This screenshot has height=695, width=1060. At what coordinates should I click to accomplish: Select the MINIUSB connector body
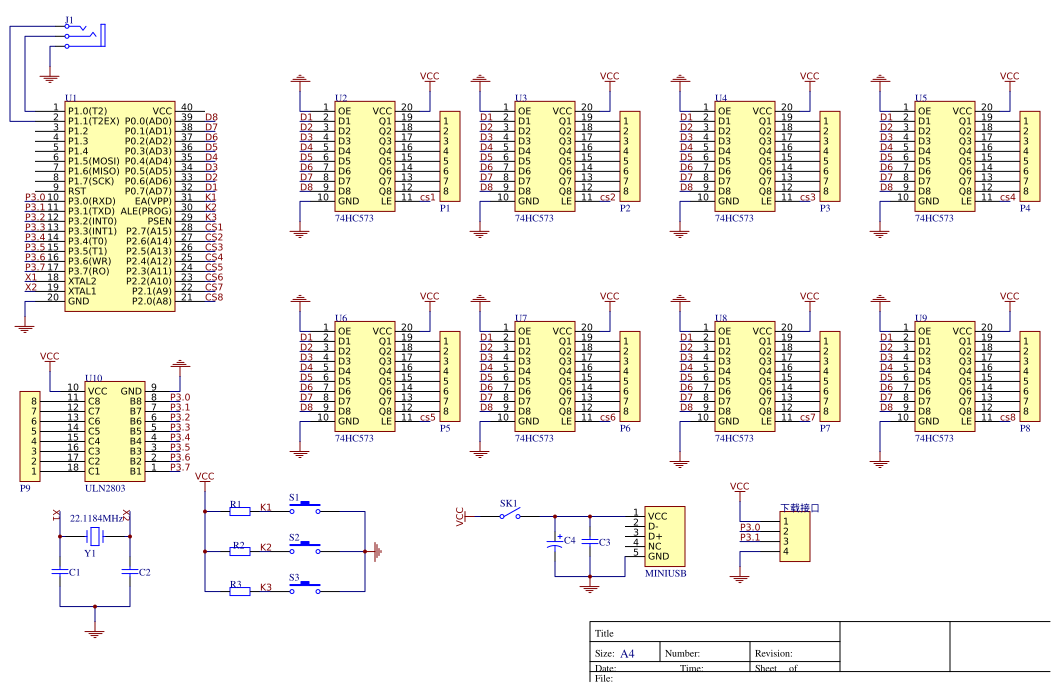(x=665, y=537)
